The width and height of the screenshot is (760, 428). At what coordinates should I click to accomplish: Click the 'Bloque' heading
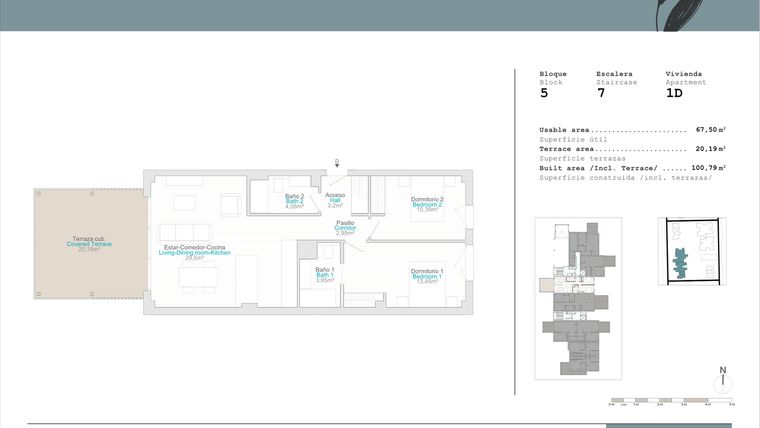click(553, 74)
